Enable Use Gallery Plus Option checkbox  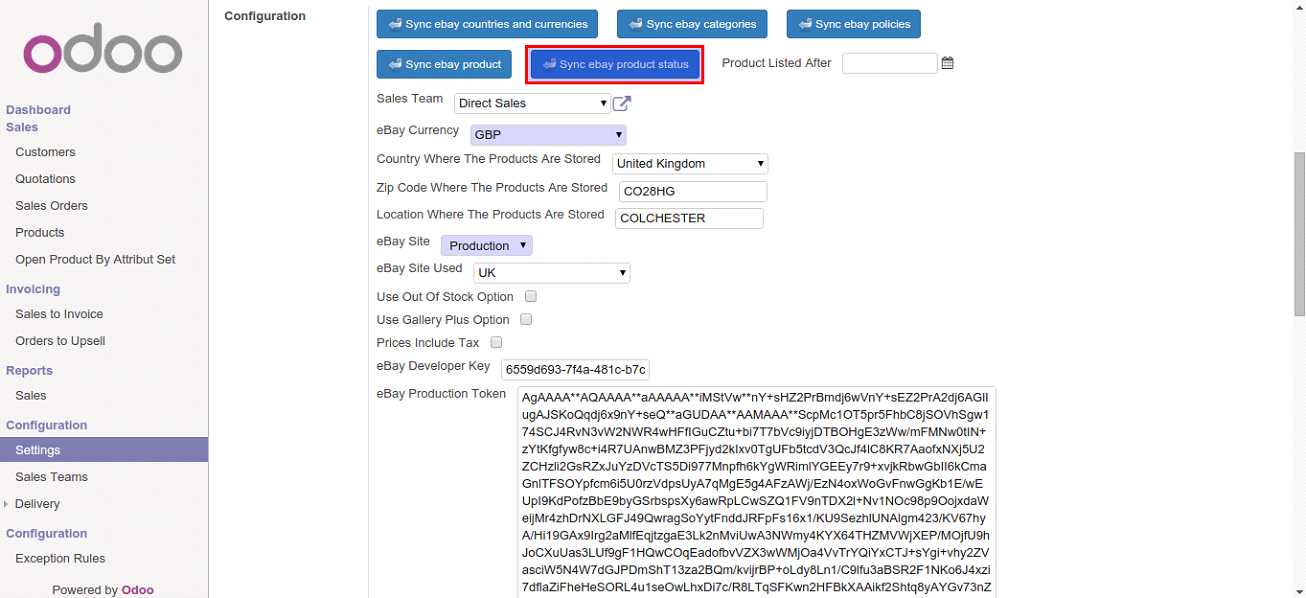point(526,319)
